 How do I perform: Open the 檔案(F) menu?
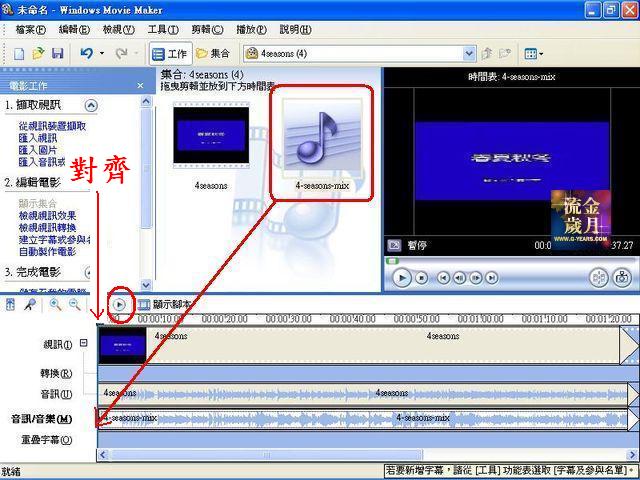(31, 29)
